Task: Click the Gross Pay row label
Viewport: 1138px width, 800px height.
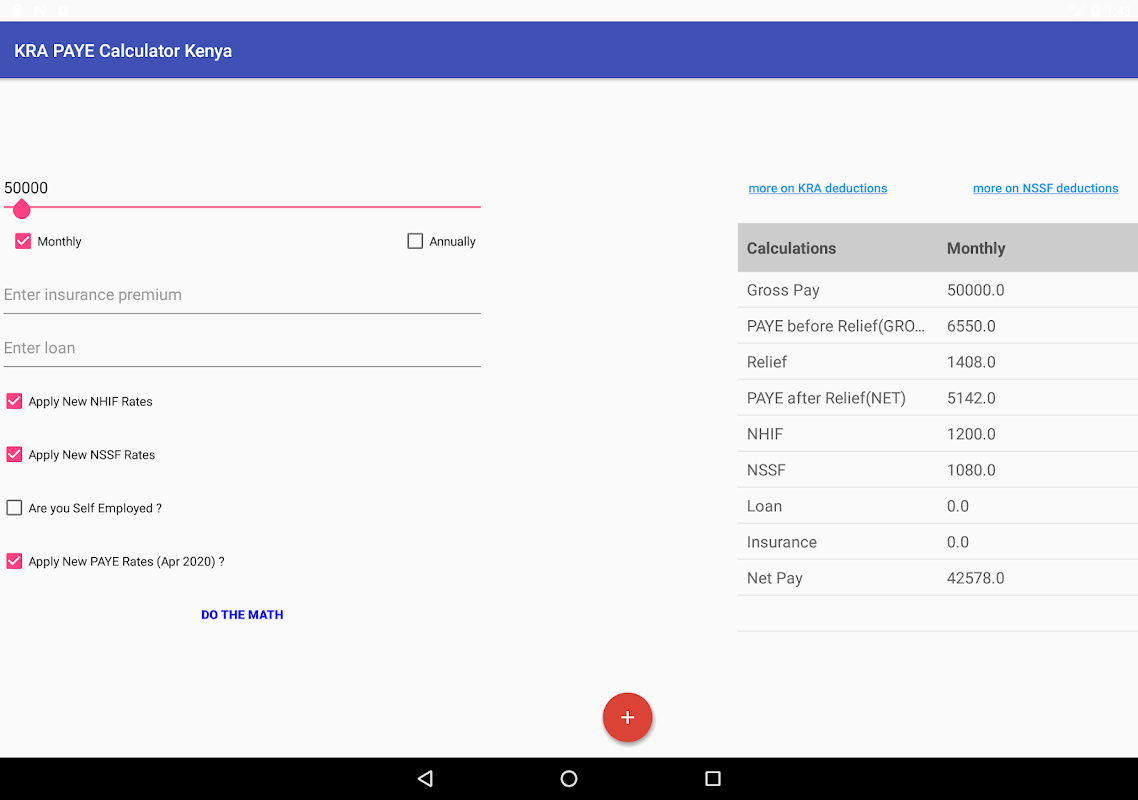Action: 783,290
